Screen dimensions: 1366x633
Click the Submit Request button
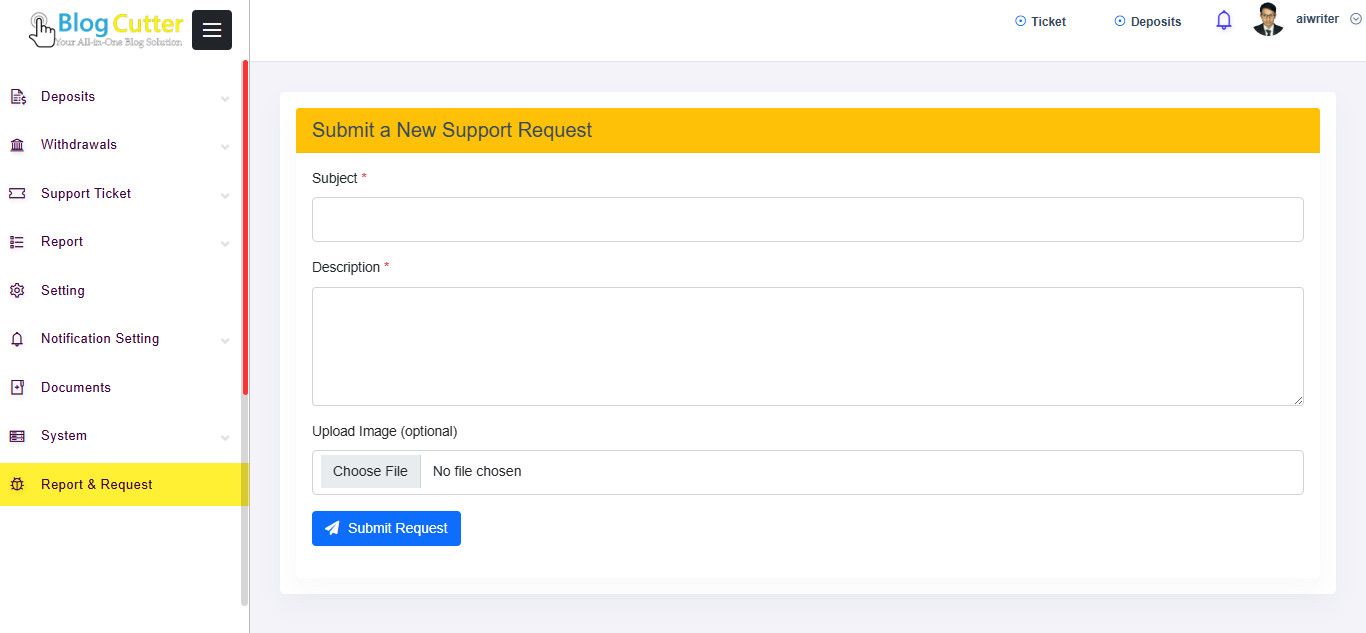(x=386, y=528)
